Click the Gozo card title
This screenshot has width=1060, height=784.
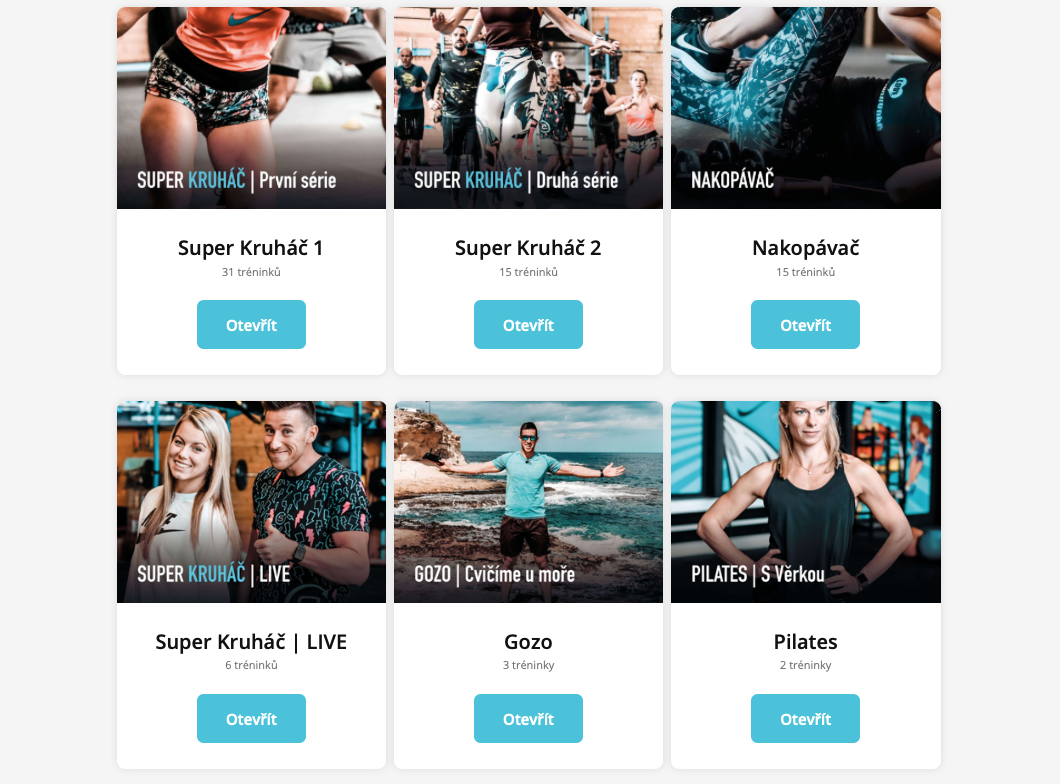click(528, 642)
